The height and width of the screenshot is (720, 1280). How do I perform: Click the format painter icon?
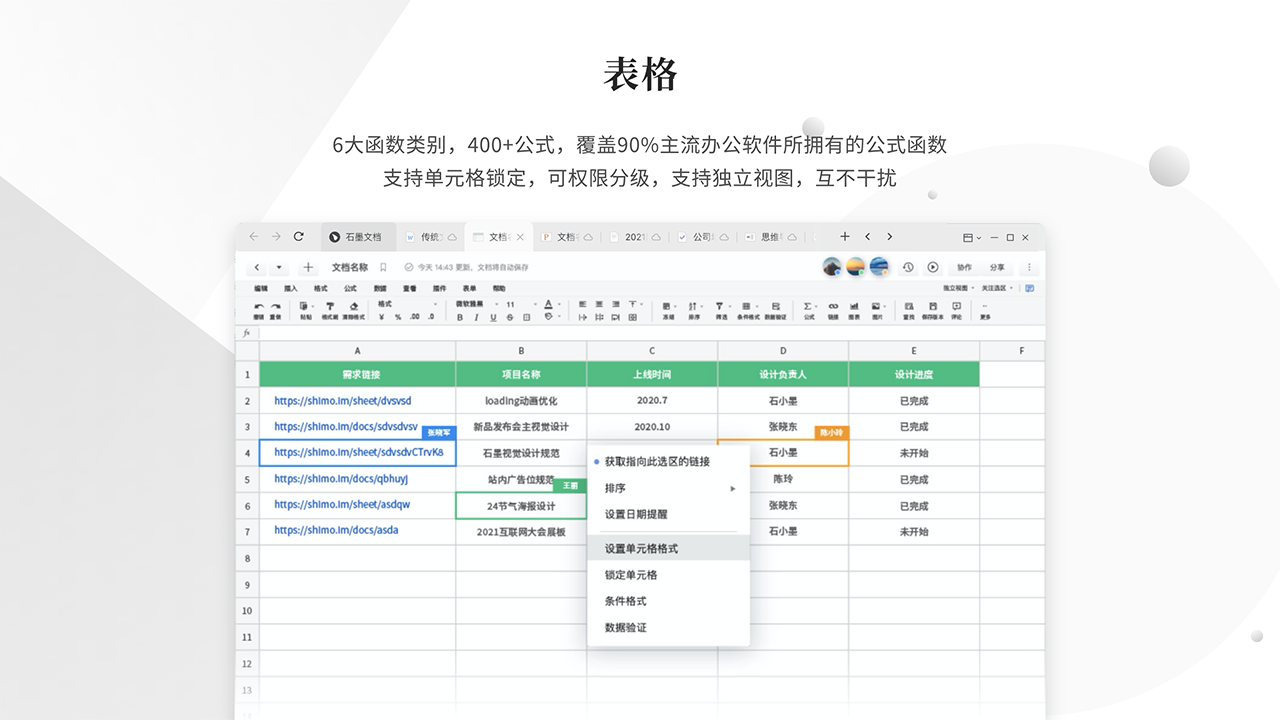click(328, 307)
